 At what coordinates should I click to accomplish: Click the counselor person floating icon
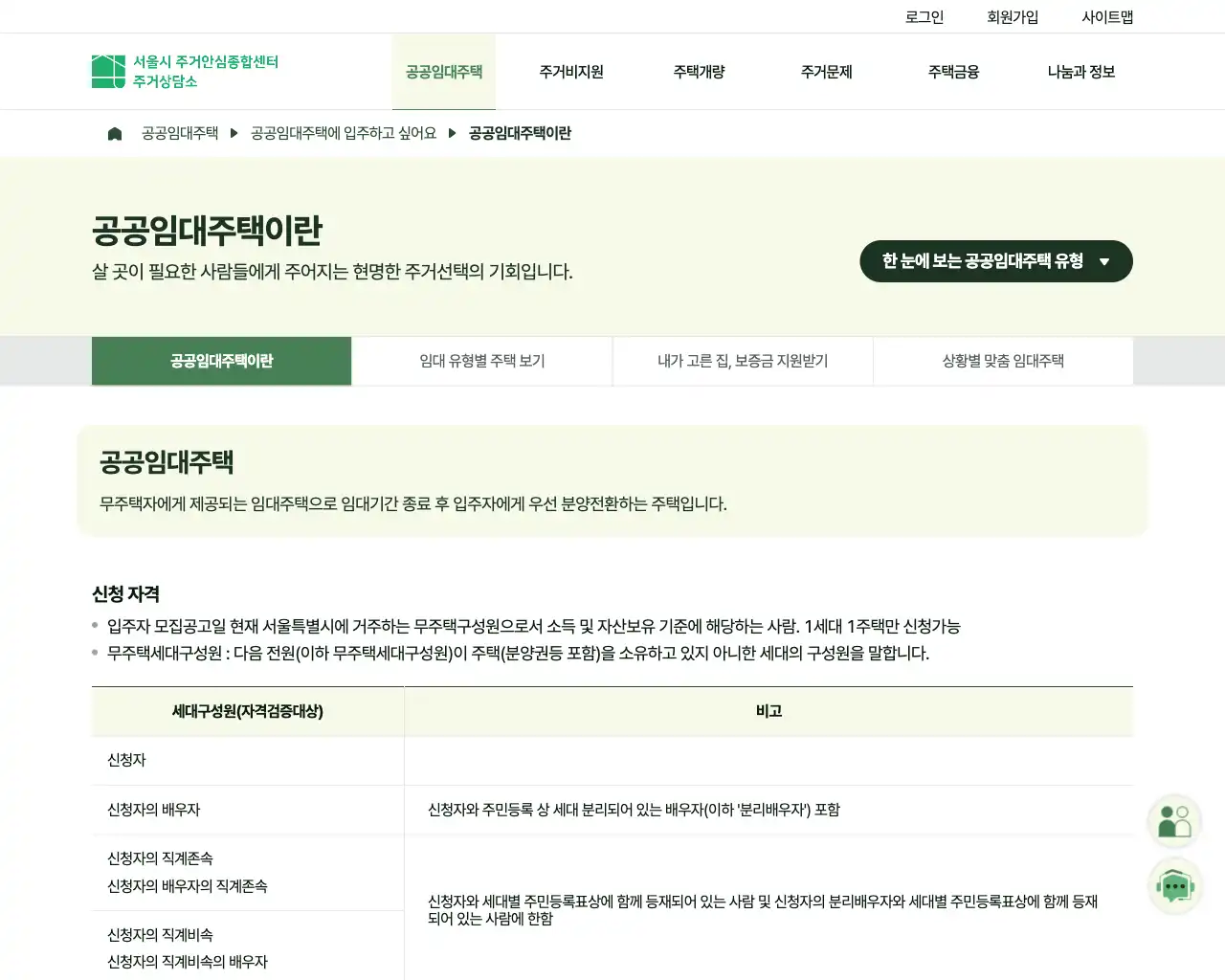[1174, 820]
